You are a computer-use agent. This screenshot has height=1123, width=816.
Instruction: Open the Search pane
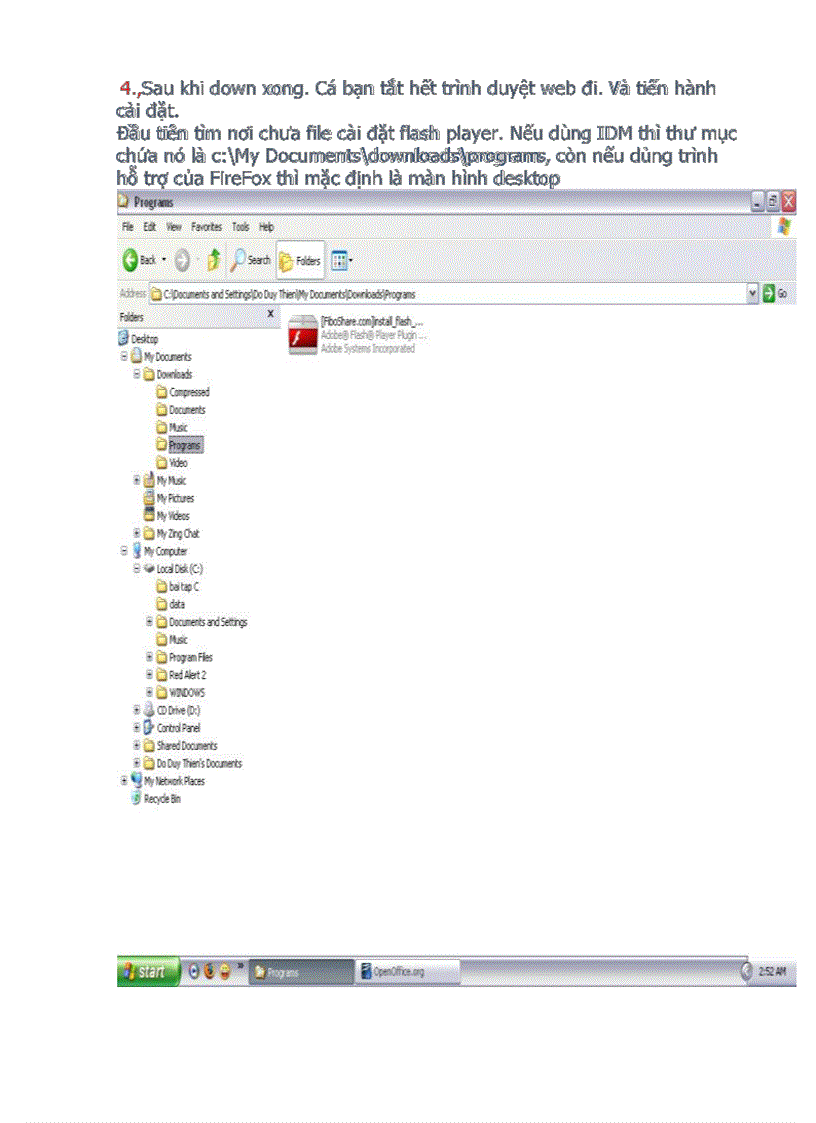click(251, 260)
